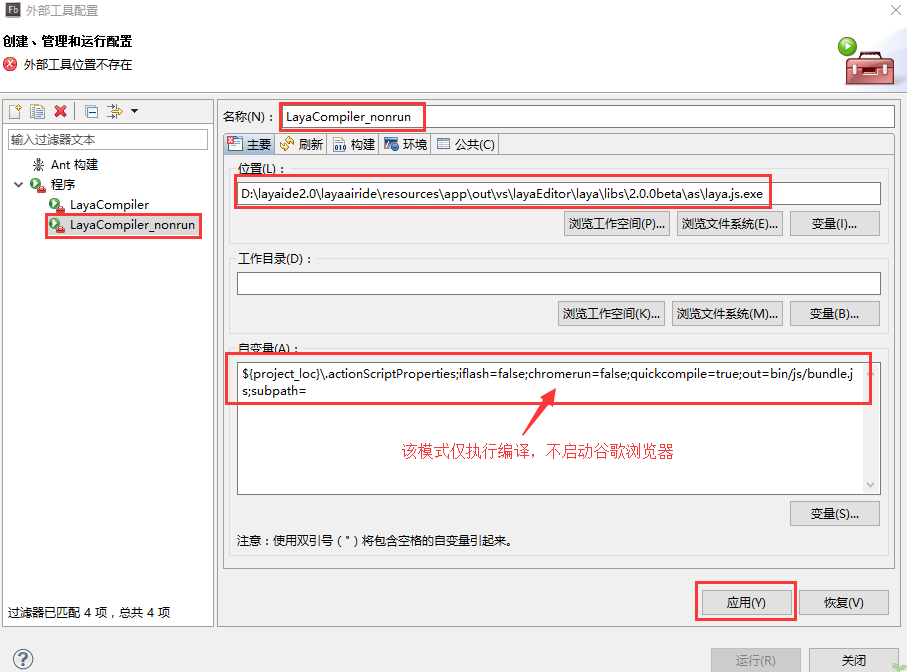
Task: Open dropdown arrow next to filter icon
Action: coord(134,111)
